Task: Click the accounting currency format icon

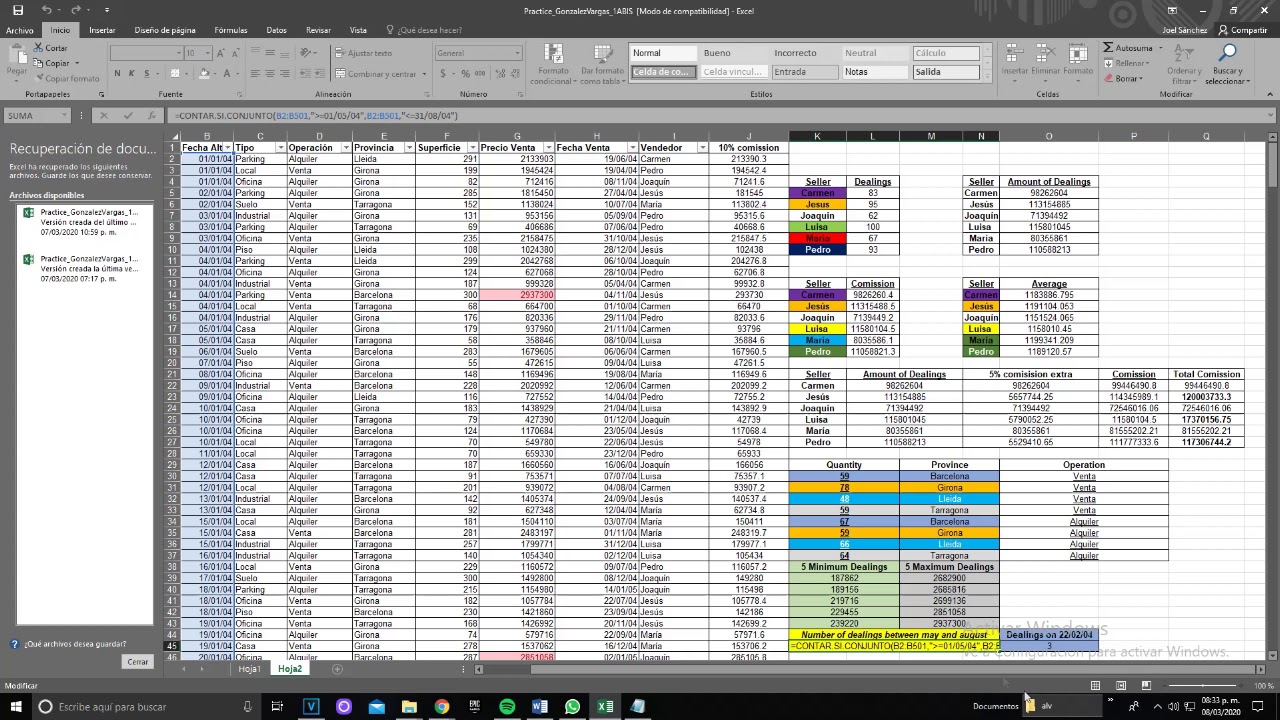Action: (443, 74)
